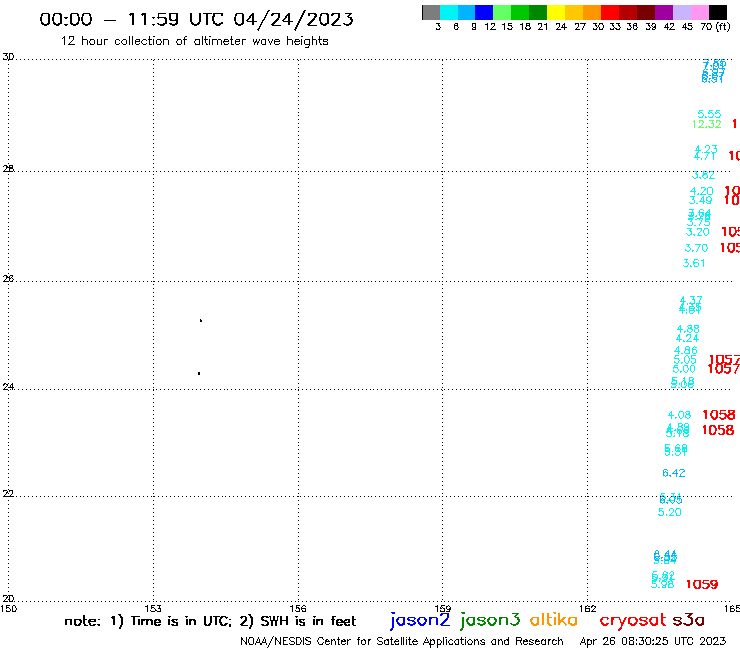Click the wave height value '4.08'
Screen dimensions: 740x650
click(679, 415)
